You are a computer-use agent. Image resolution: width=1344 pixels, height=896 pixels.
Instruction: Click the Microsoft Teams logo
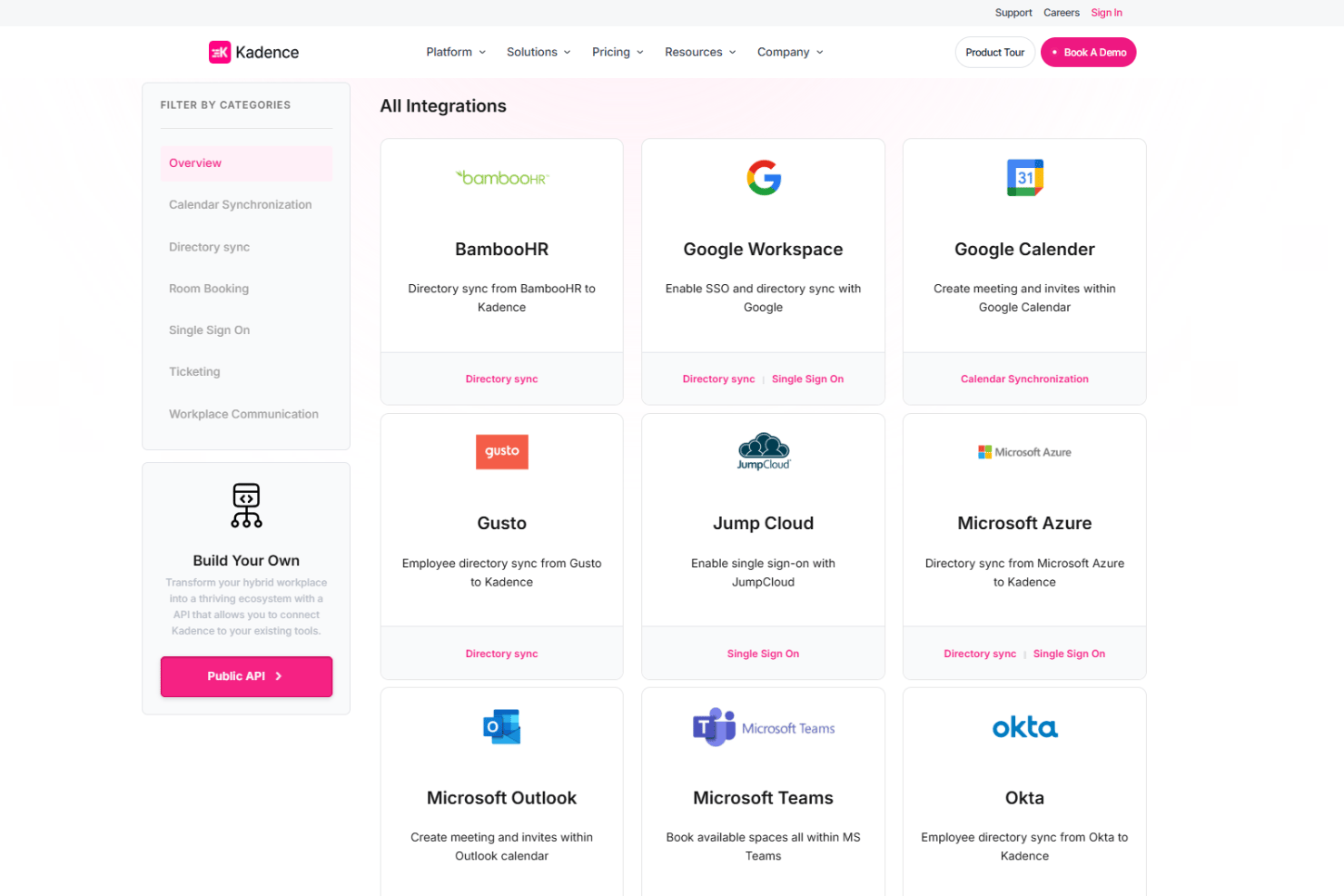point(764,727)
